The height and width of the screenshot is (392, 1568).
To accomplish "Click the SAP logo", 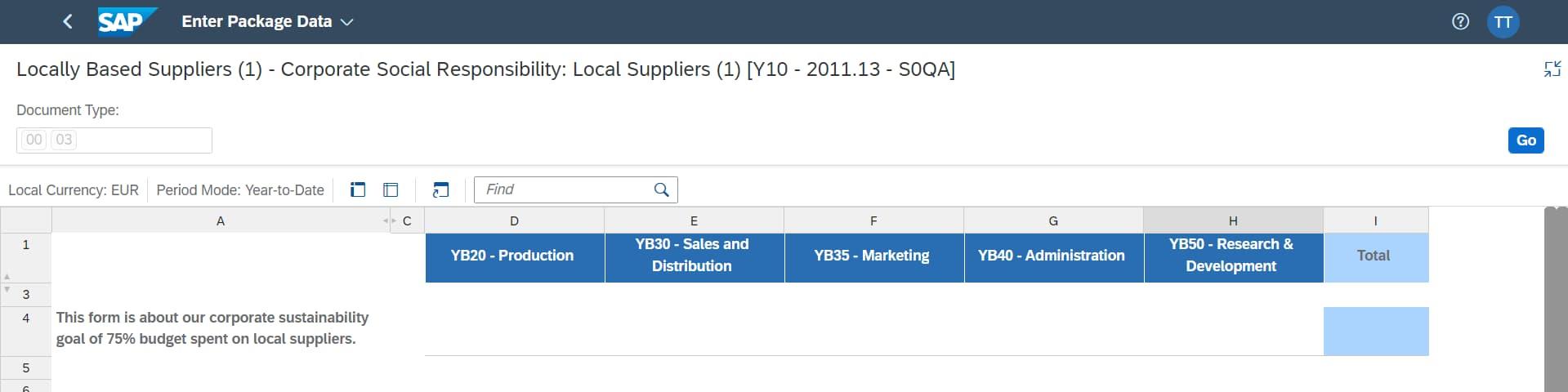I will 126,22.
